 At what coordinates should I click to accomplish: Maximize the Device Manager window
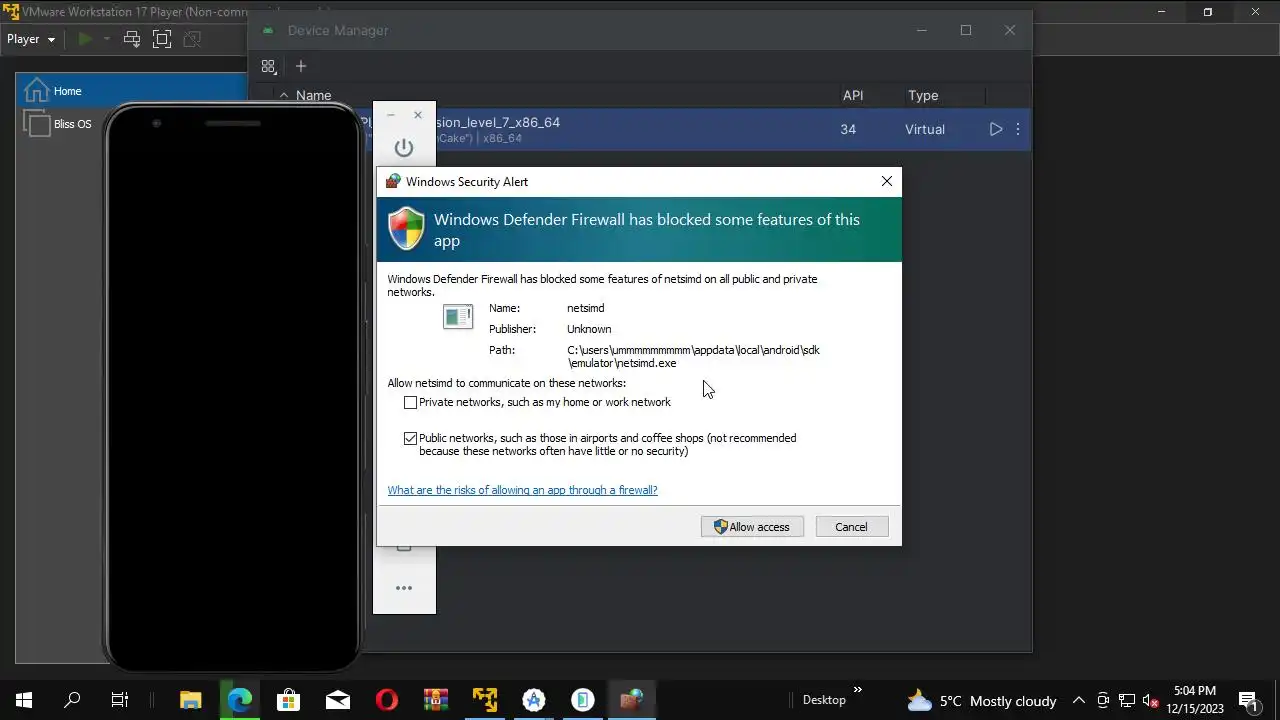point(966,30)
